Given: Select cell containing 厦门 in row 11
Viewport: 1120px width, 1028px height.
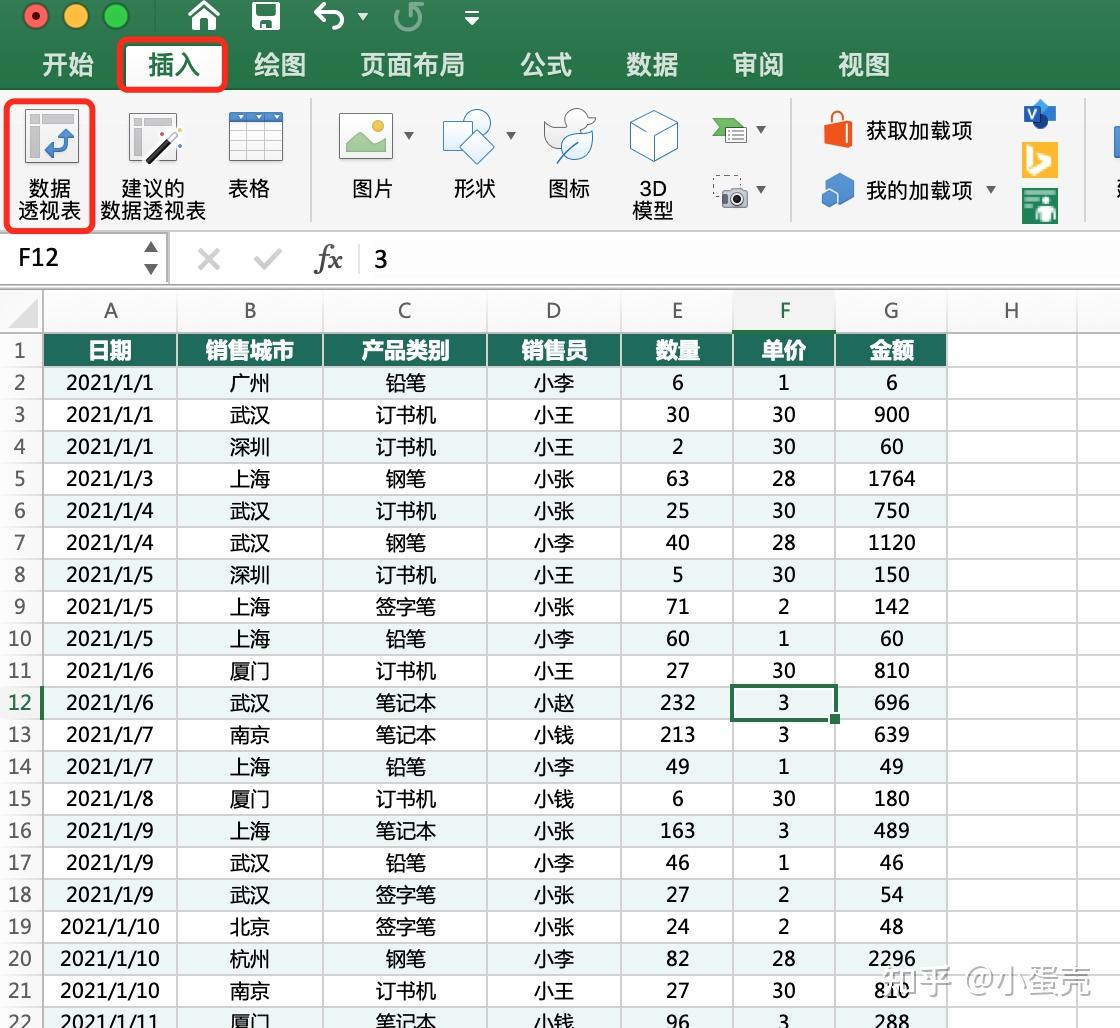Looking at the screenshot, I should pos(250,671).
